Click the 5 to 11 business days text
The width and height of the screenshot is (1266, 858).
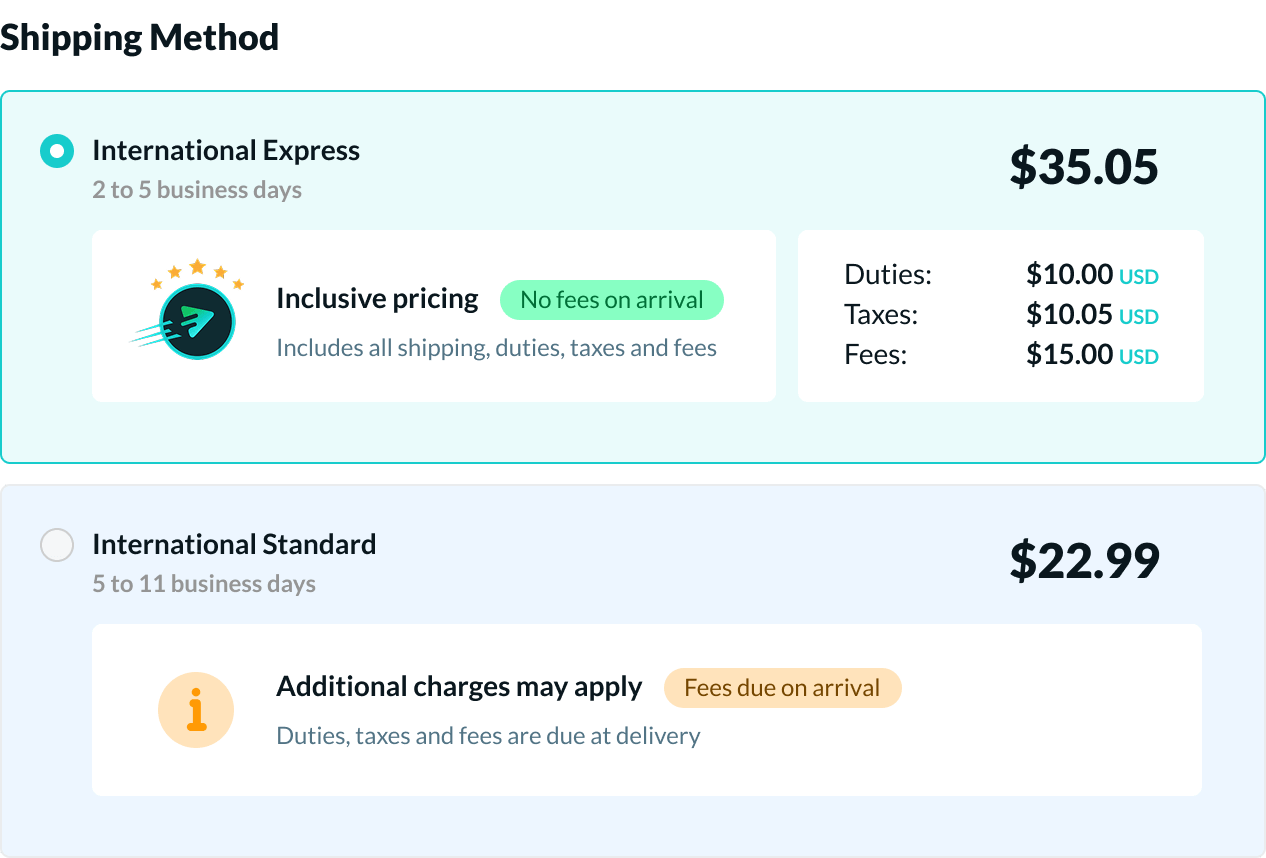[204, 584]
